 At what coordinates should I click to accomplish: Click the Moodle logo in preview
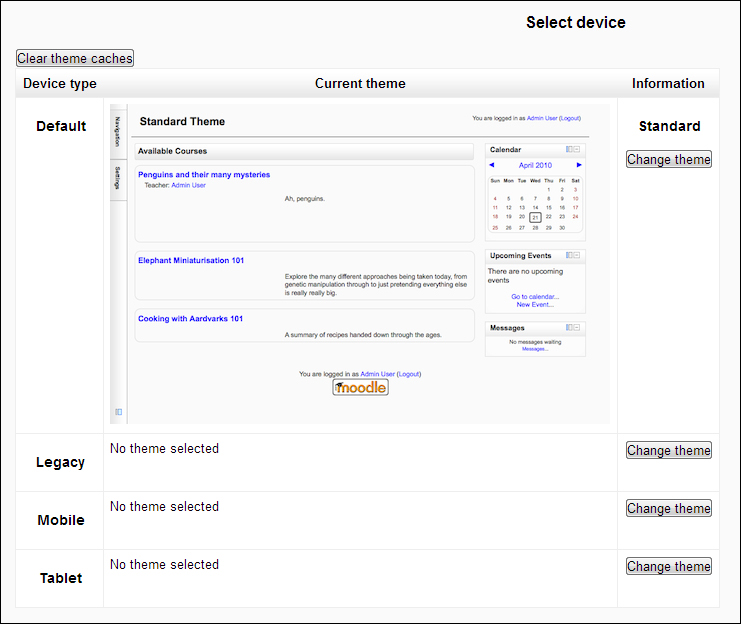[x=360, y=387]
